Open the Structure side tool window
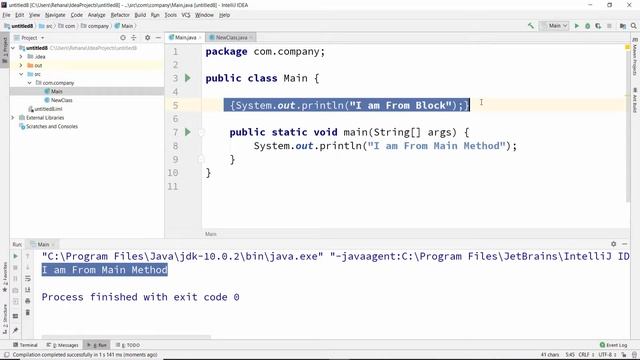Image resolution: width=640 pixels, height=360 pixels. tap(5, 318)
